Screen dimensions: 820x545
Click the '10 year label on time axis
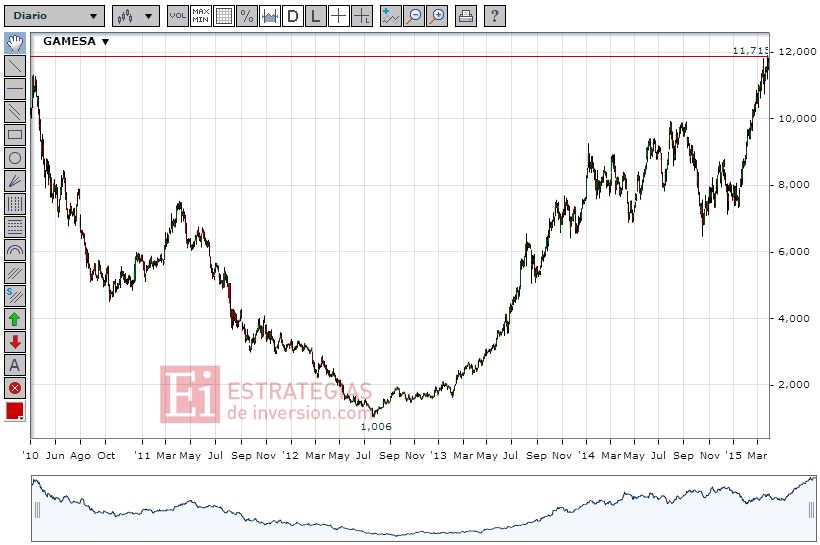[31, 456]
